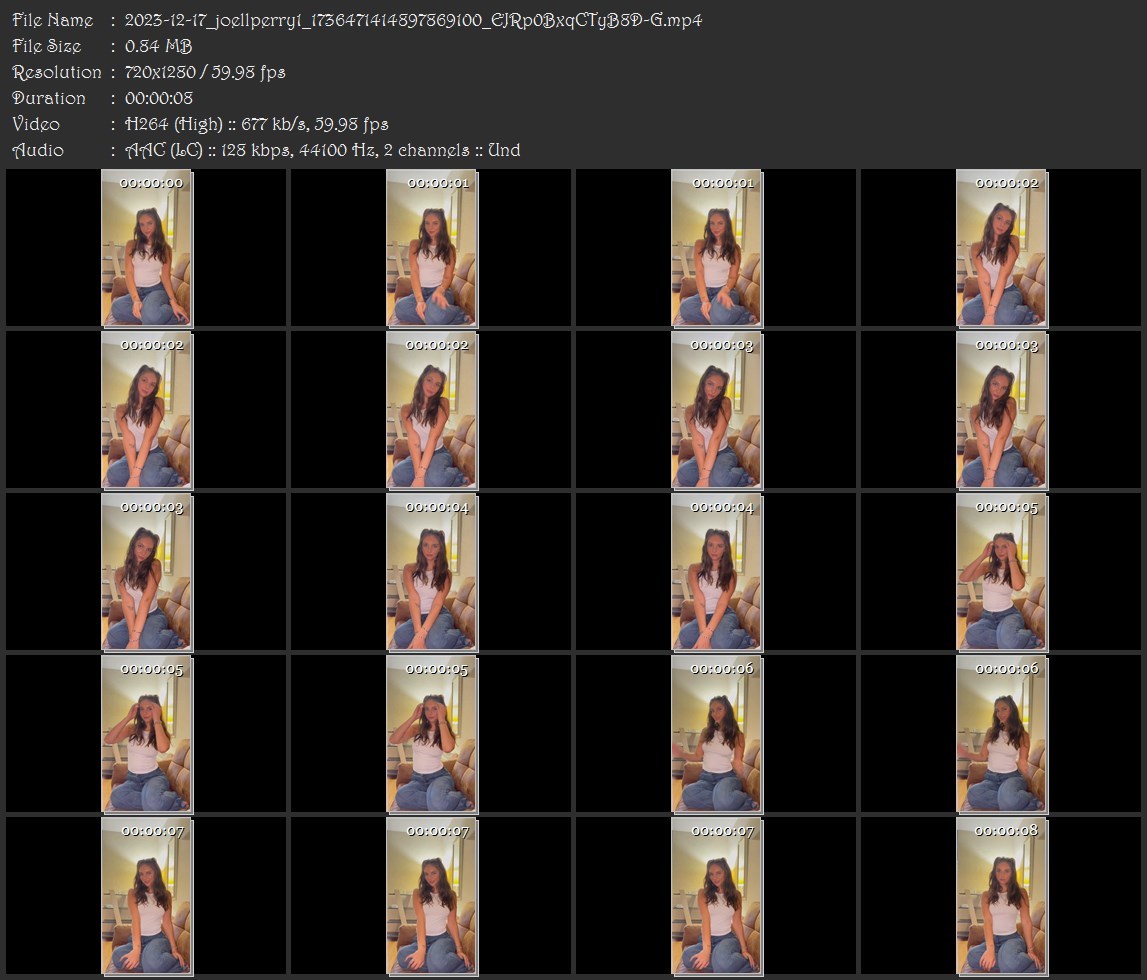The image size is (1147, 980).
Task: Select the final thumbnail stamped 00:00:08
Action: 1001,896
